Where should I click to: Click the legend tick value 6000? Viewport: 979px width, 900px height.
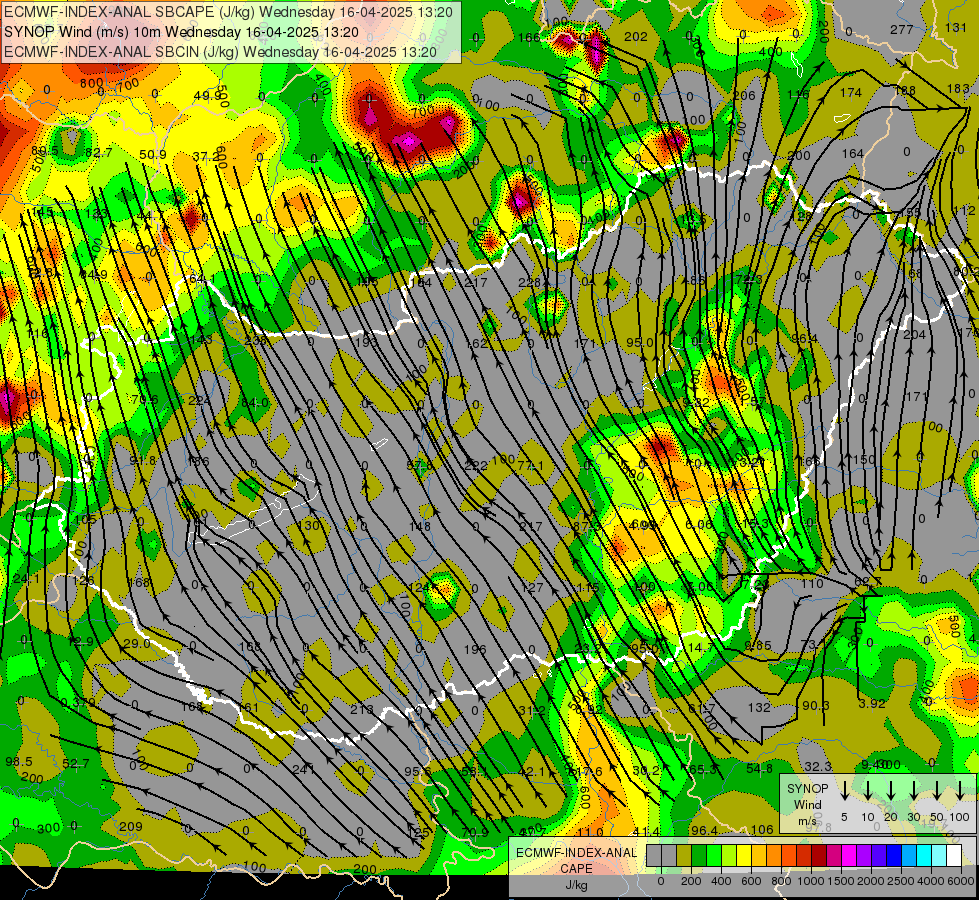tap(962, 881)
